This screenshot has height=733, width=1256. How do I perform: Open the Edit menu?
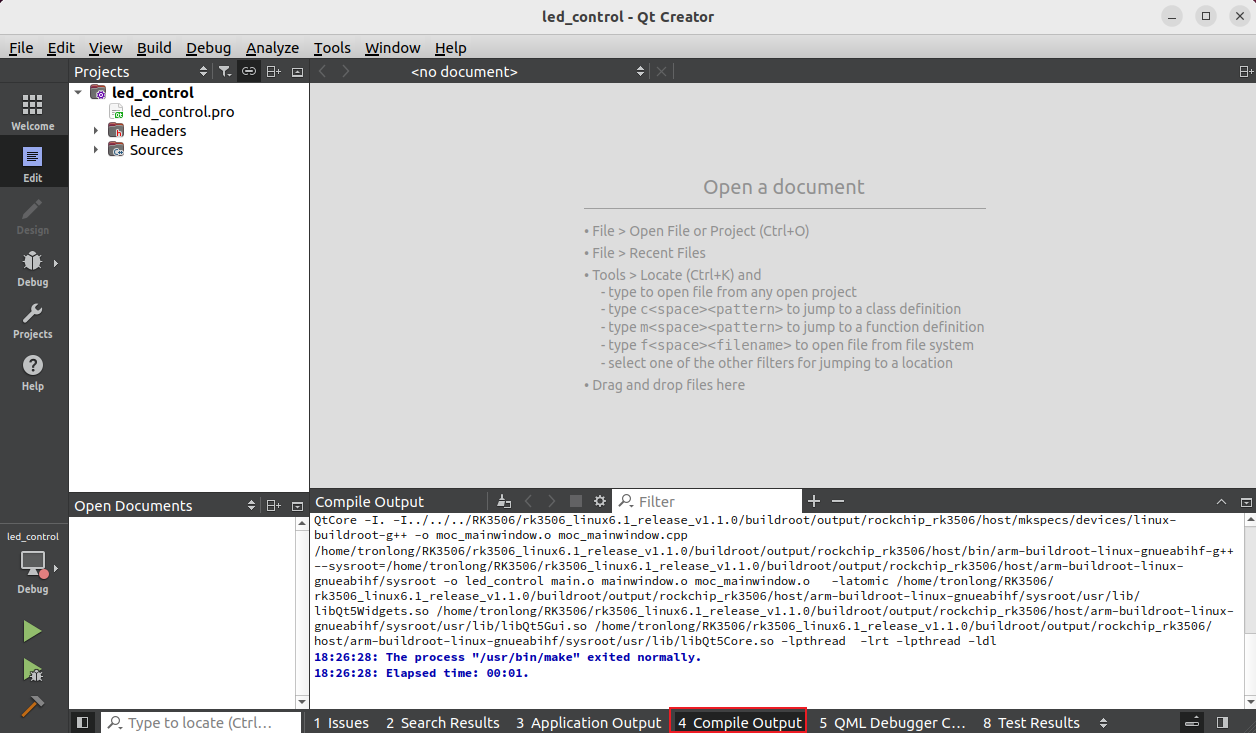pyautogui.click(x=61, y=48)
